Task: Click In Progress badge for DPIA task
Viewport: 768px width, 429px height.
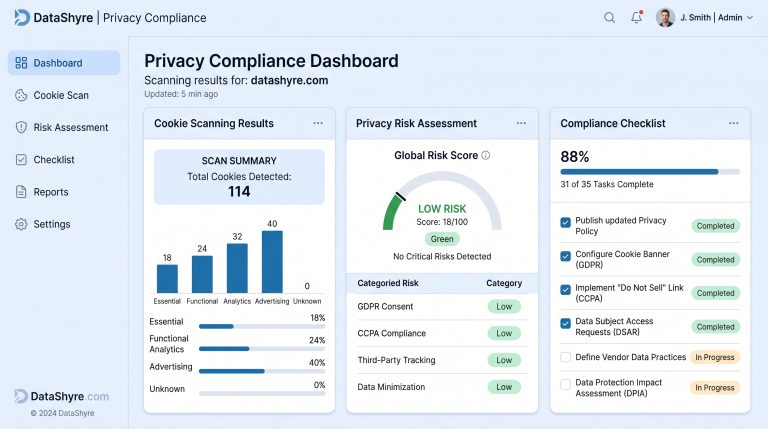Action: [715, 387]
